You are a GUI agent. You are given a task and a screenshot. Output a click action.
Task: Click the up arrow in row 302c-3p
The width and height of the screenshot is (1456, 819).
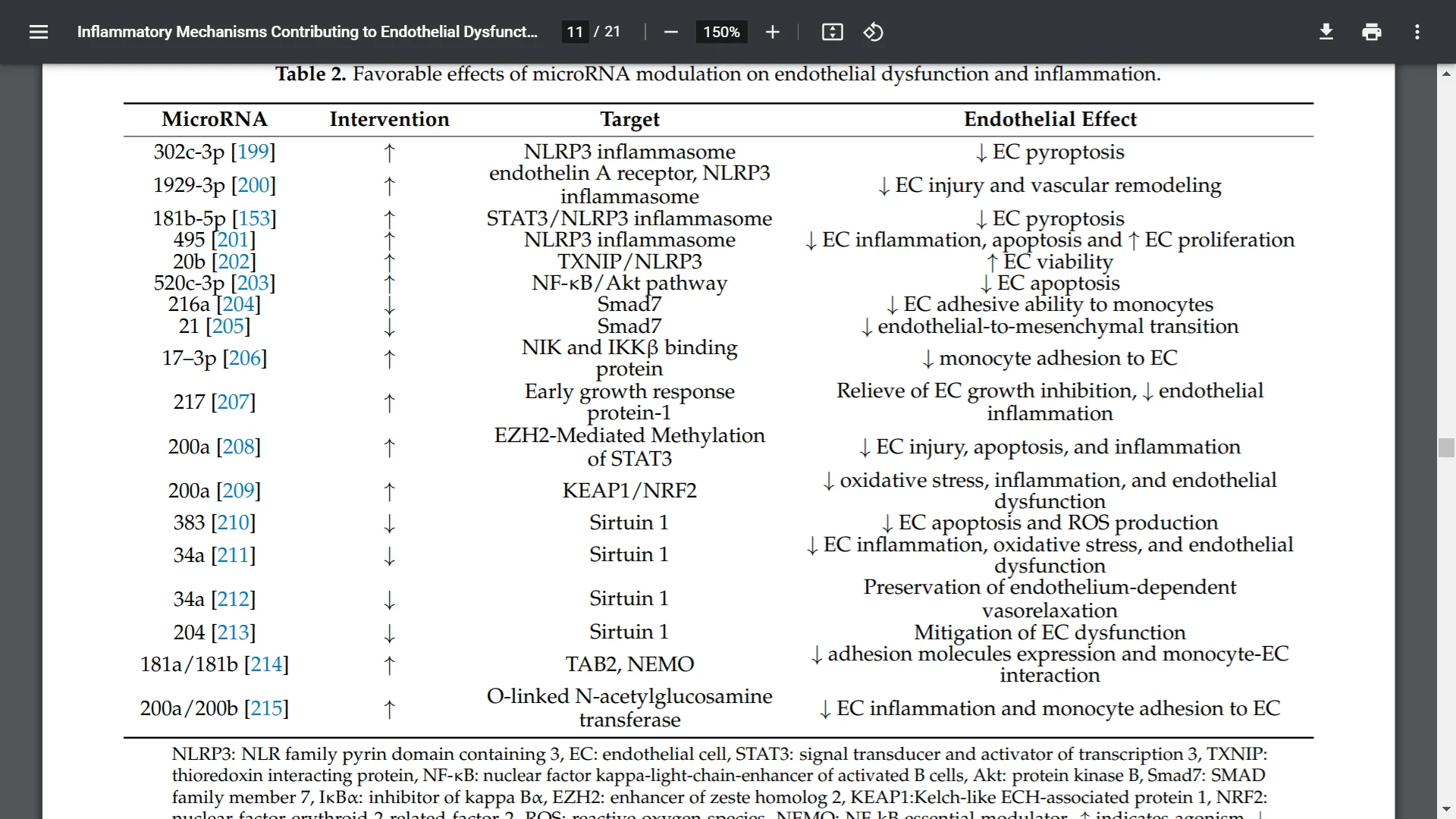[x=389, y=153]
